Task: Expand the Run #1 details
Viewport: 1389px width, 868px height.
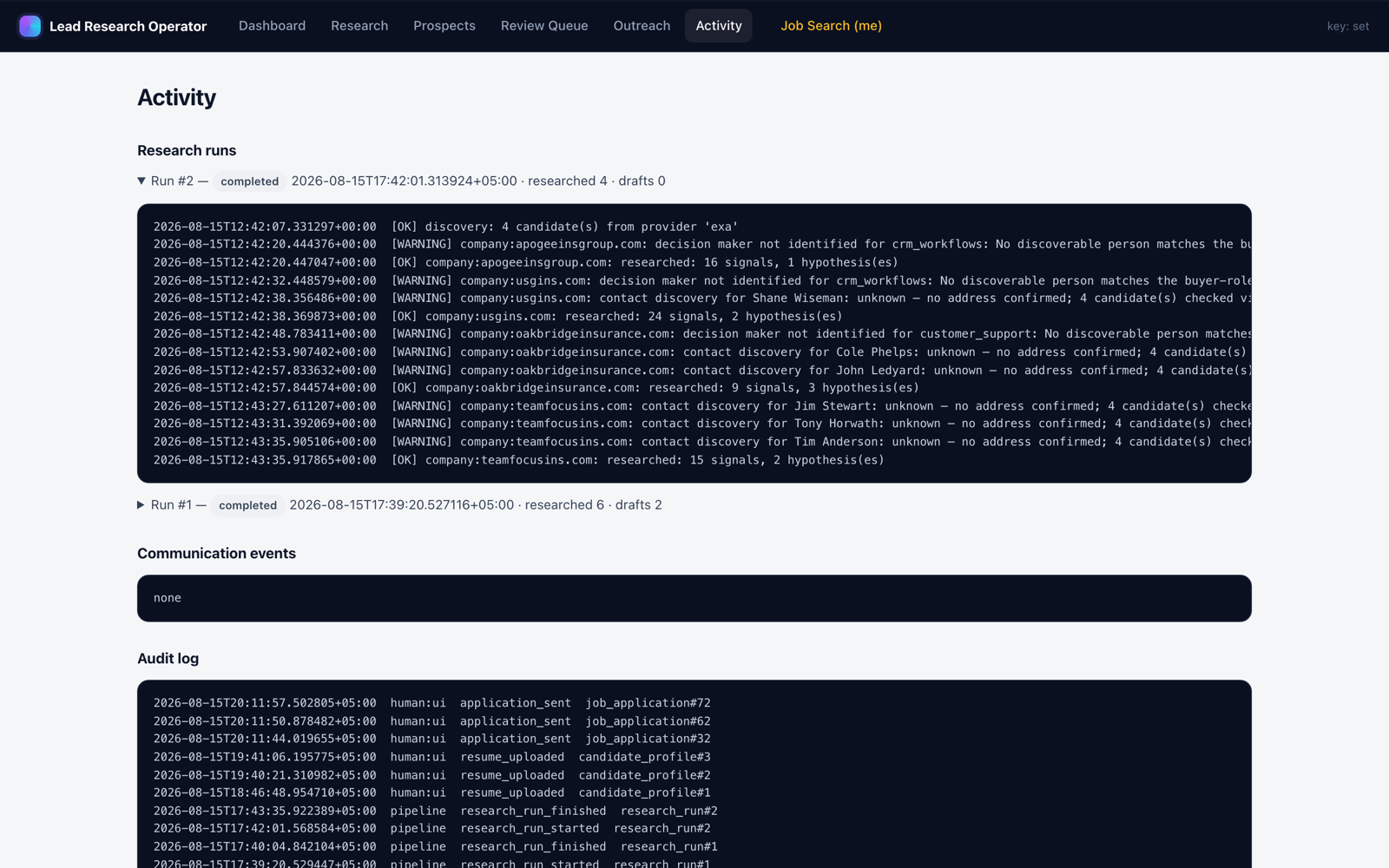Action: (141, 505)
